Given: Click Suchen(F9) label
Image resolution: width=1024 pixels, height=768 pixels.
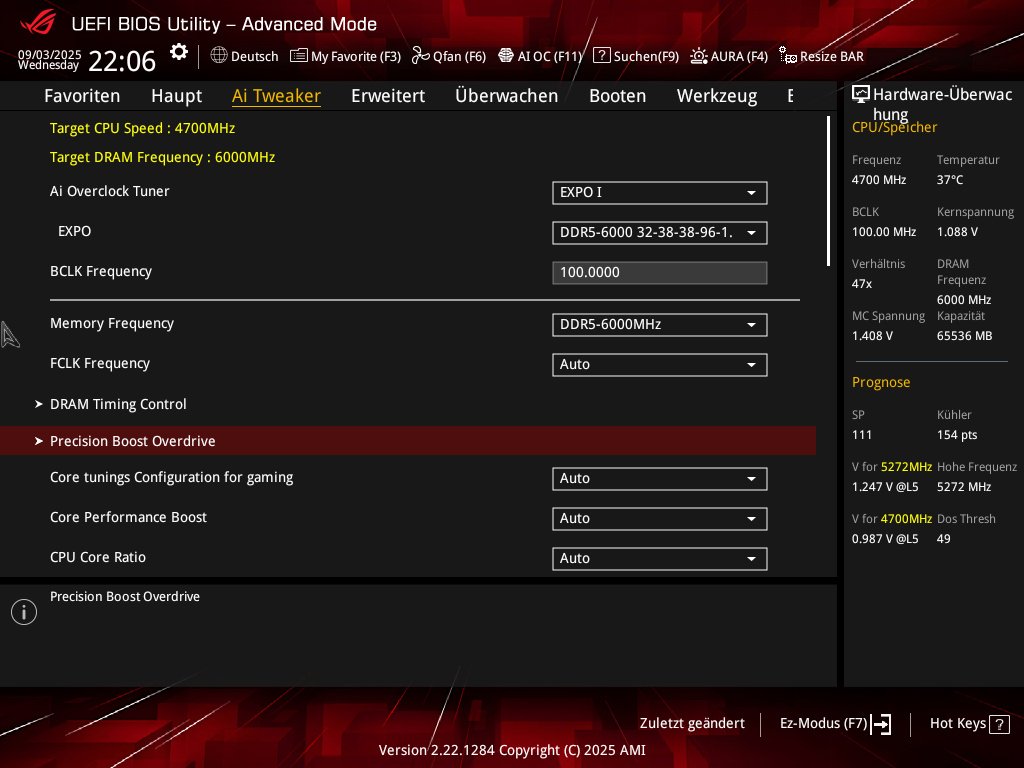Looking at the screenshot, I should pyautogui.click(x=646, y=56).
